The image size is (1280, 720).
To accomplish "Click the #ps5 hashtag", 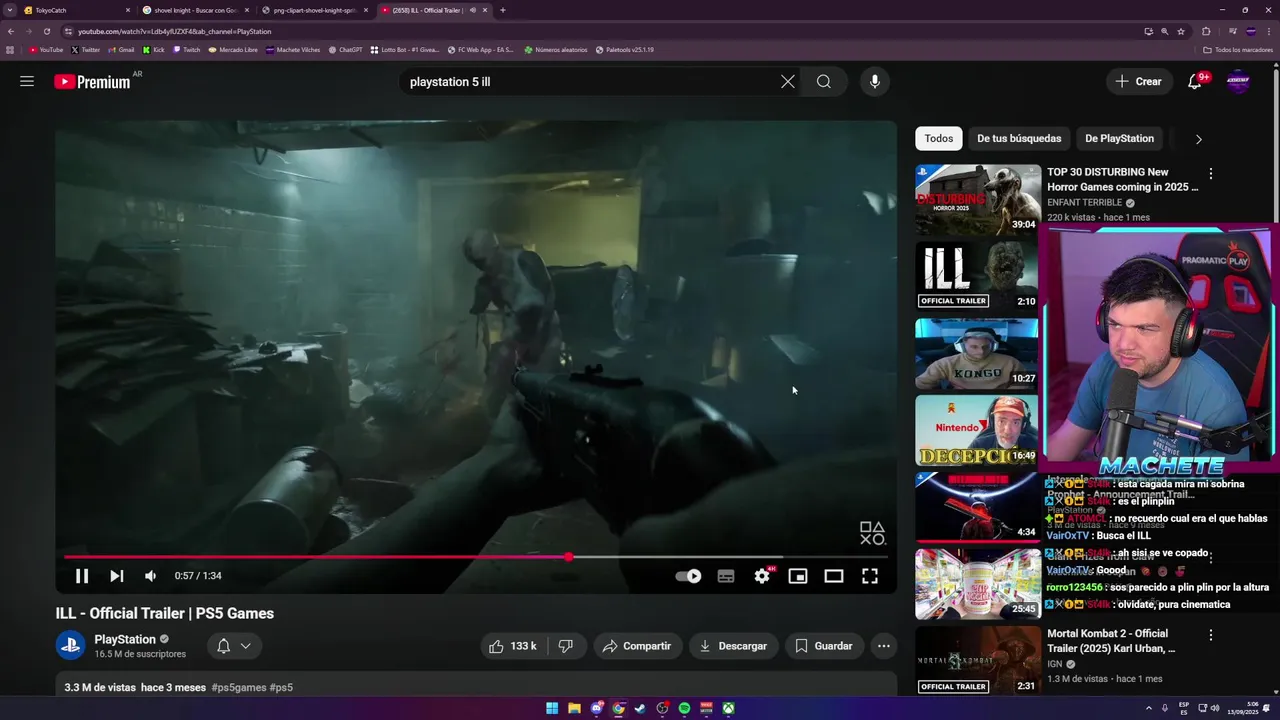I will point(281,688).
